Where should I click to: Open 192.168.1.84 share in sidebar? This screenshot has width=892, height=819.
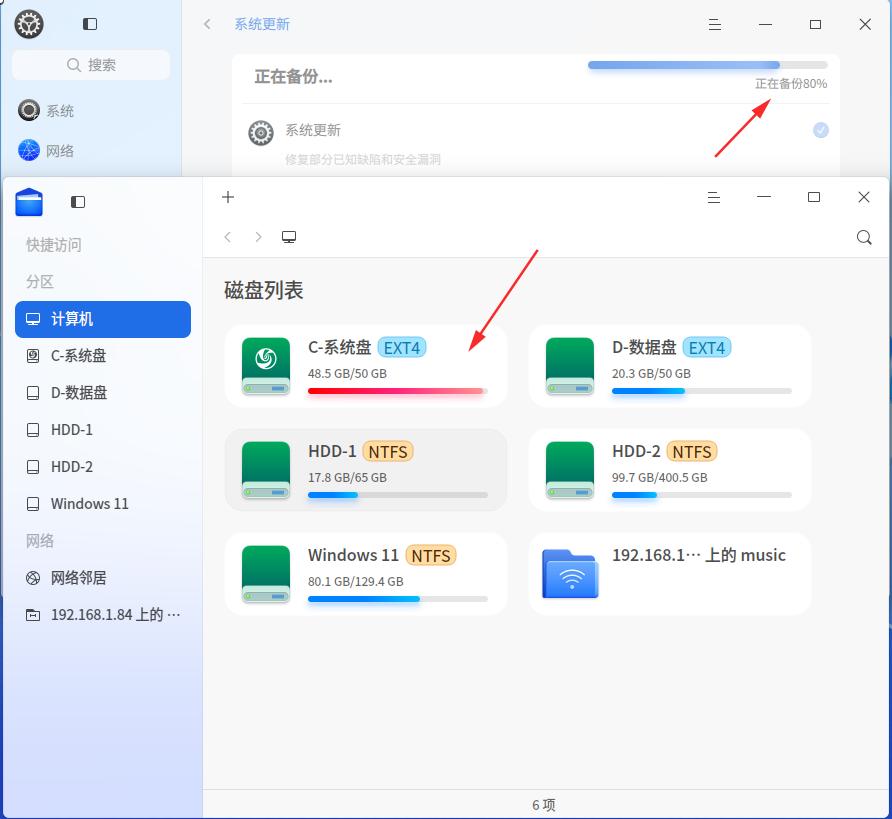click(x=103, y=615)
